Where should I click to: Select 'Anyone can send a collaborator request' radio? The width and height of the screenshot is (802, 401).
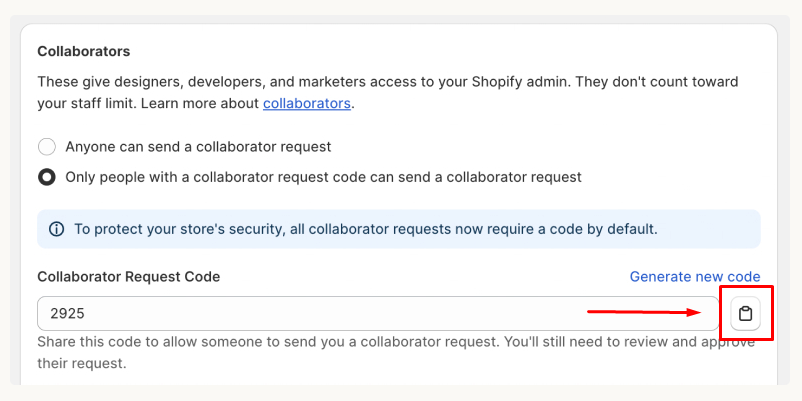point(47,147)
